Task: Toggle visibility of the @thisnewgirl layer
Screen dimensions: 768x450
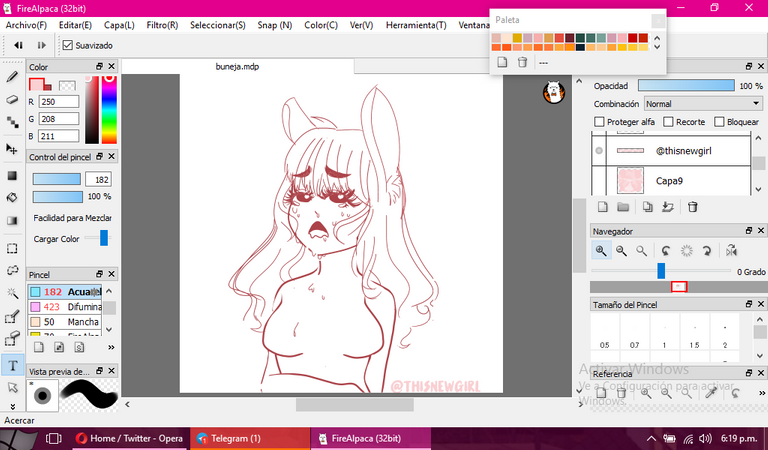Action: [x=599, y=151]
